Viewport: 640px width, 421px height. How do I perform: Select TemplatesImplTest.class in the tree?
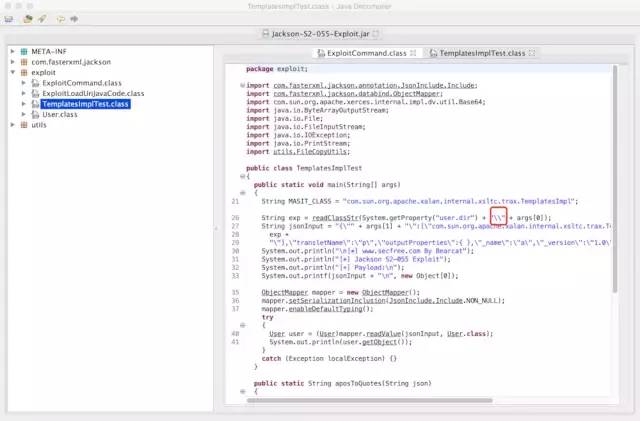click(85, 104)
